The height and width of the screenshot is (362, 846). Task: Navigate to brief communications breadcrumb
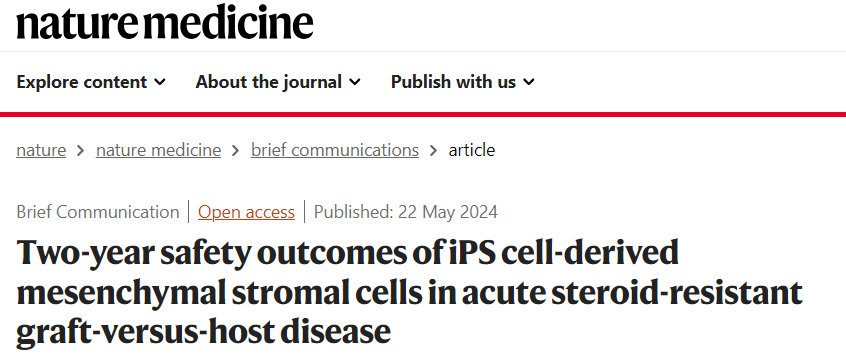[335, 150]
